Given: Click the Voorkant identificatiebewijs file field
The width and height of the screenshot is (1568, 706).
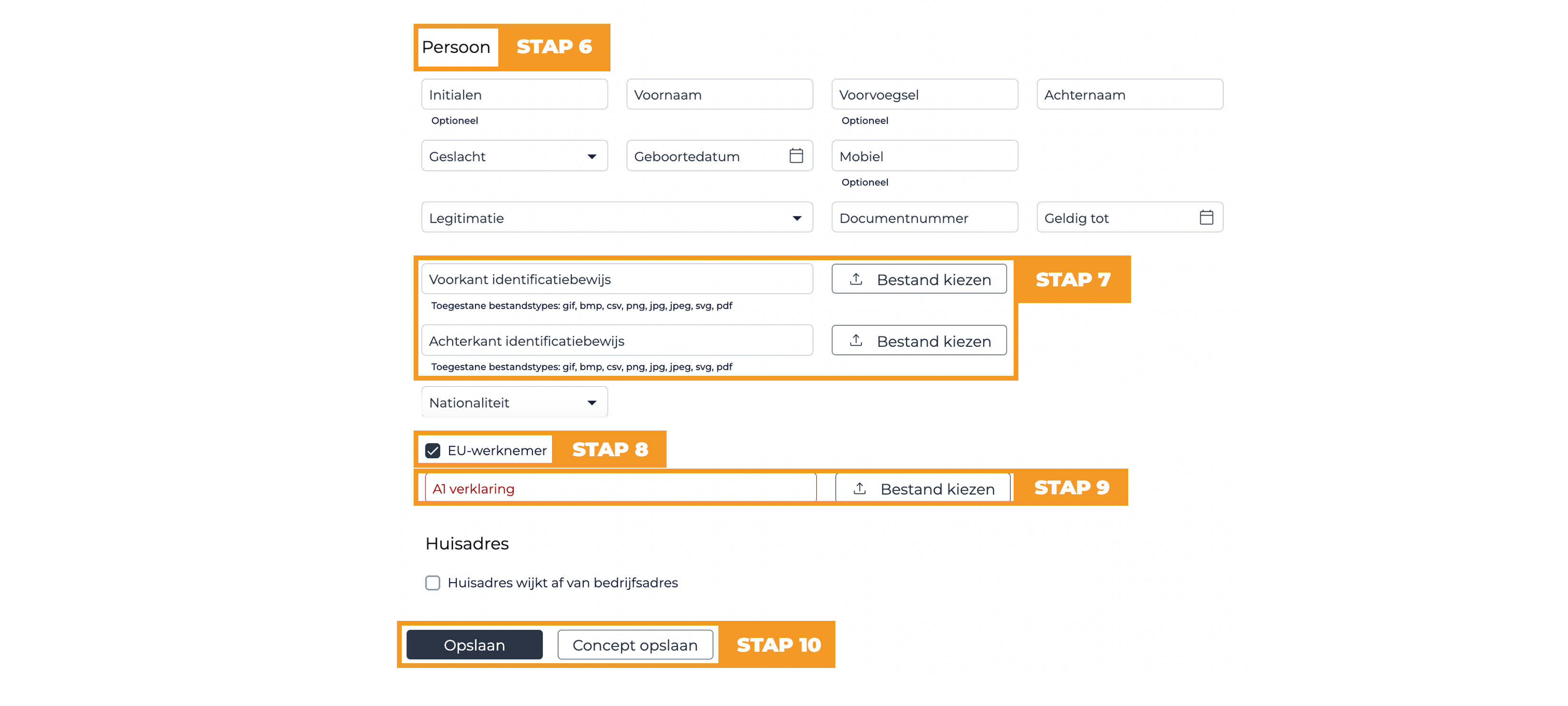Looking at the screenshot, I should (617, 279).
